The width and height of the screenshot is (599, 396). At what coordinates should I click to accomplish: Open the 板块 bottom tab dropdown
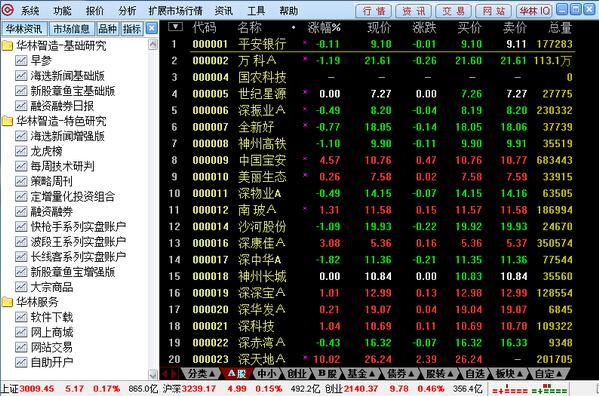click(509, 373)
